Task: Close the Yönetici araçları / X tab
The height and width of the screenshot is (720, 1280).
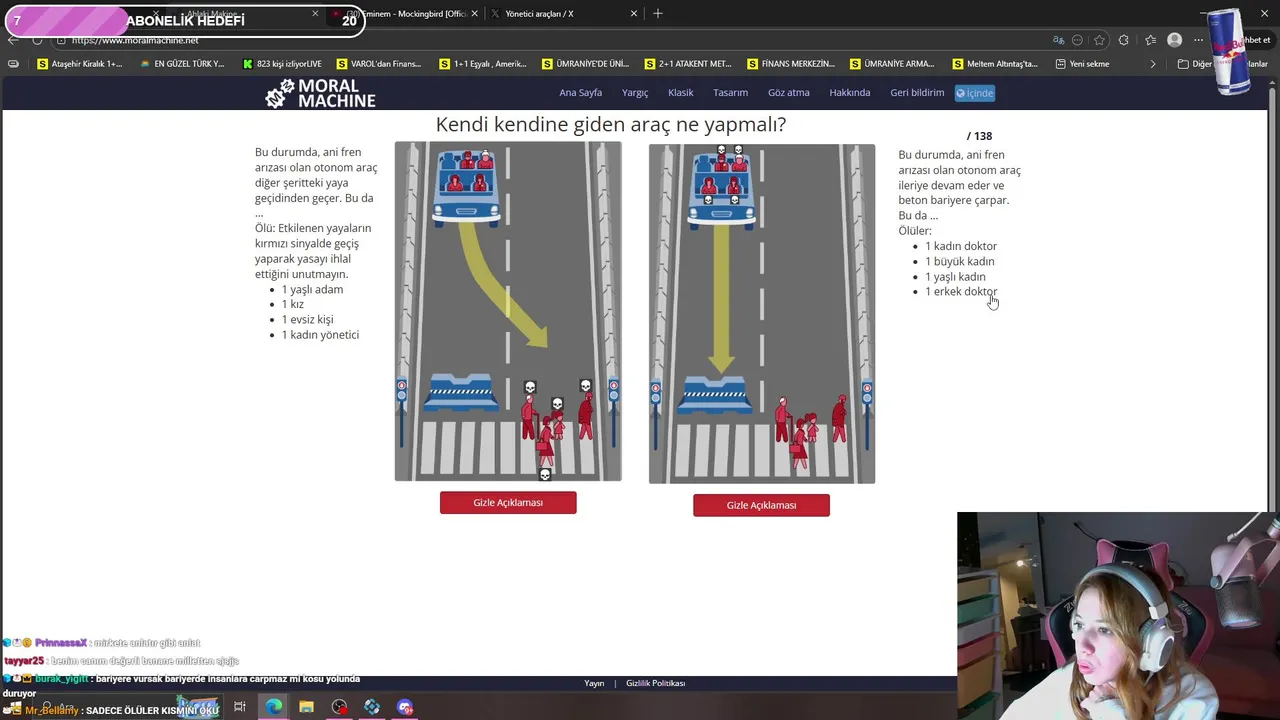Action: tap(633, 14)
